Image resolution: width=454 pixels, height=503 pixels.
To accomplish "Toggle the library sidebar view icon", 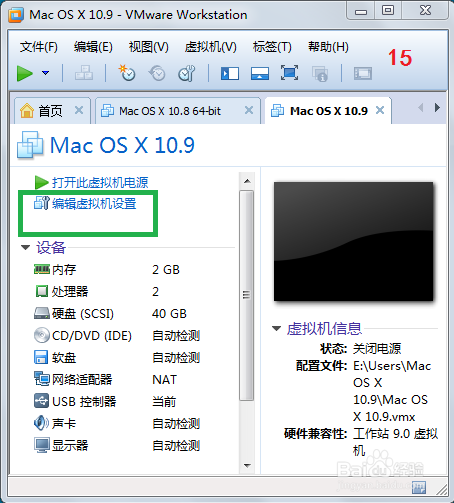I will [230, 73].
